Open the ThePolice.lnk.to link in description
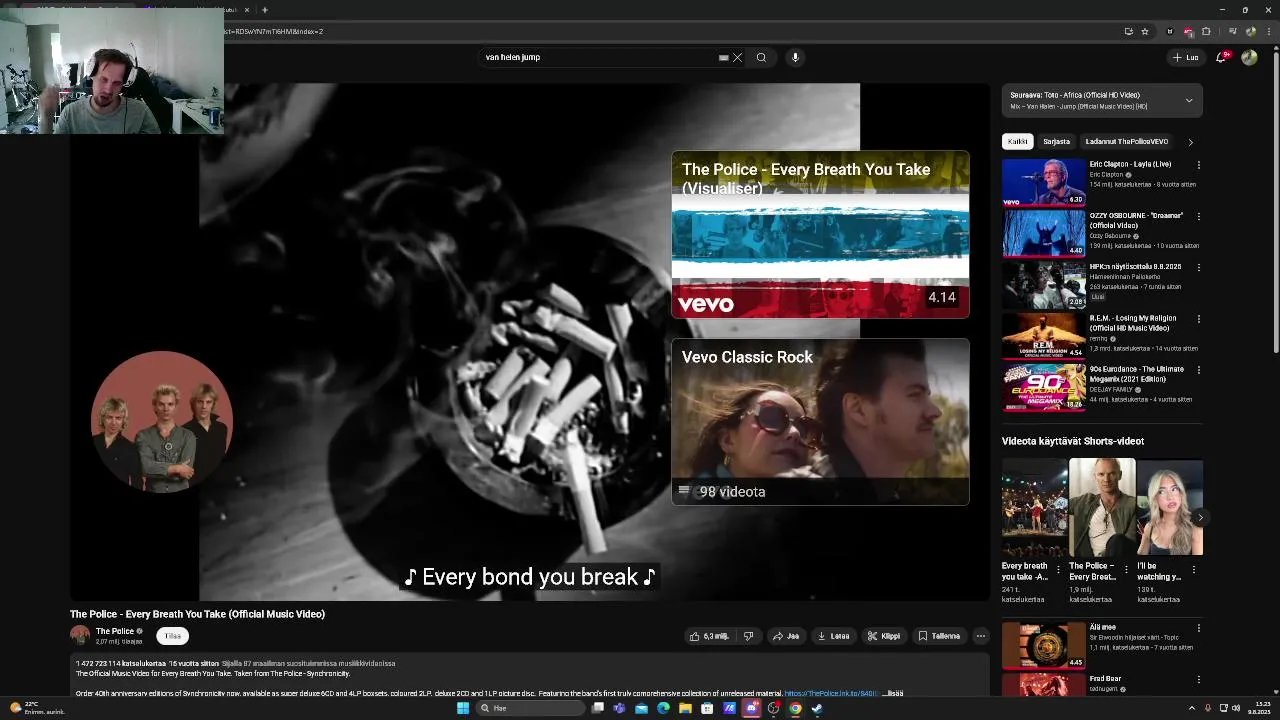This screenshot has height=720, width=1280. click(831, 693)
